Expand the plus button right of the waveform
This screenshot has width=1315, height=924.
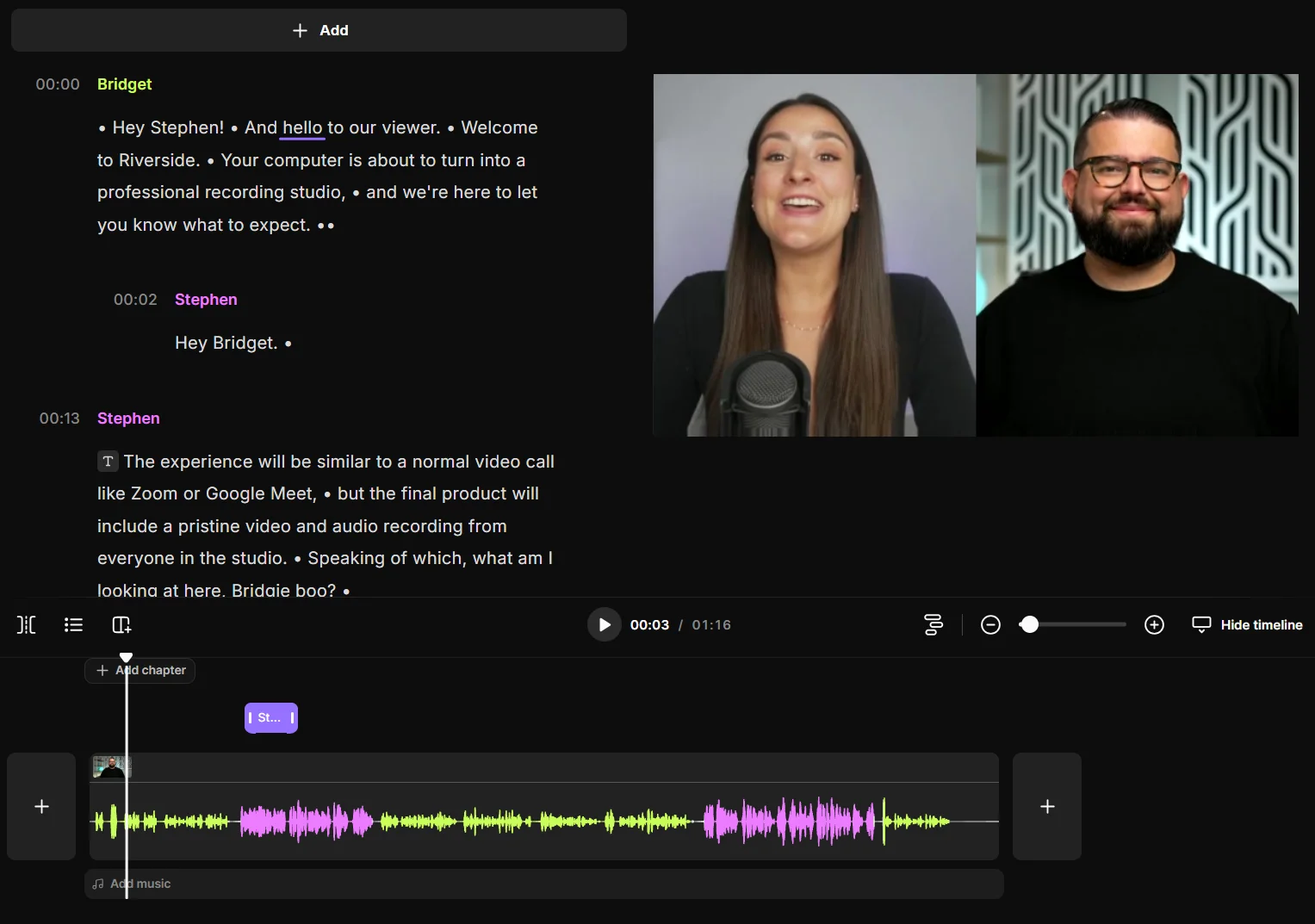point(1046,806)
